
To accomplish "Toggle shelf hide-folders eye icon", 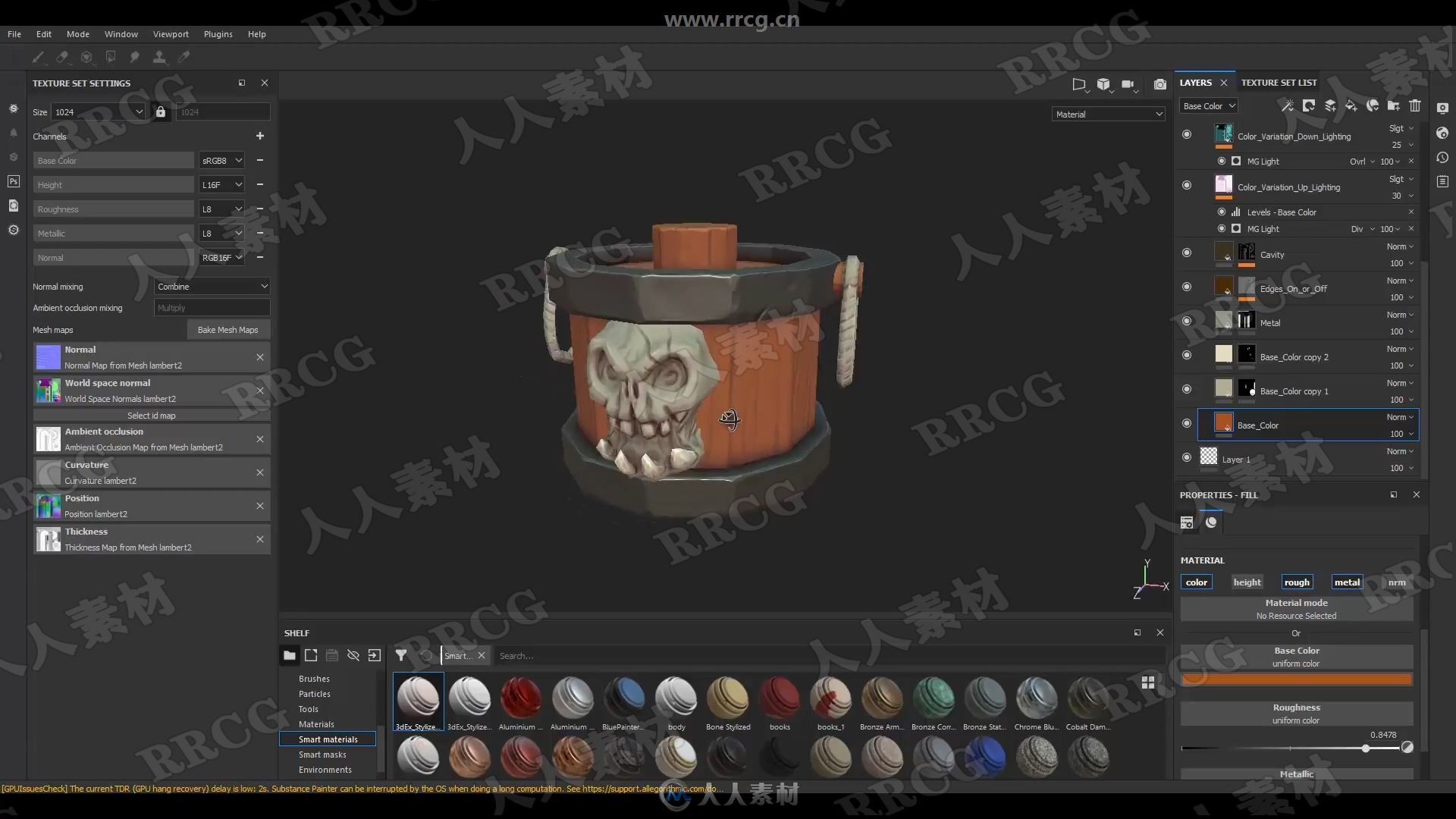I will pos(353,655).
